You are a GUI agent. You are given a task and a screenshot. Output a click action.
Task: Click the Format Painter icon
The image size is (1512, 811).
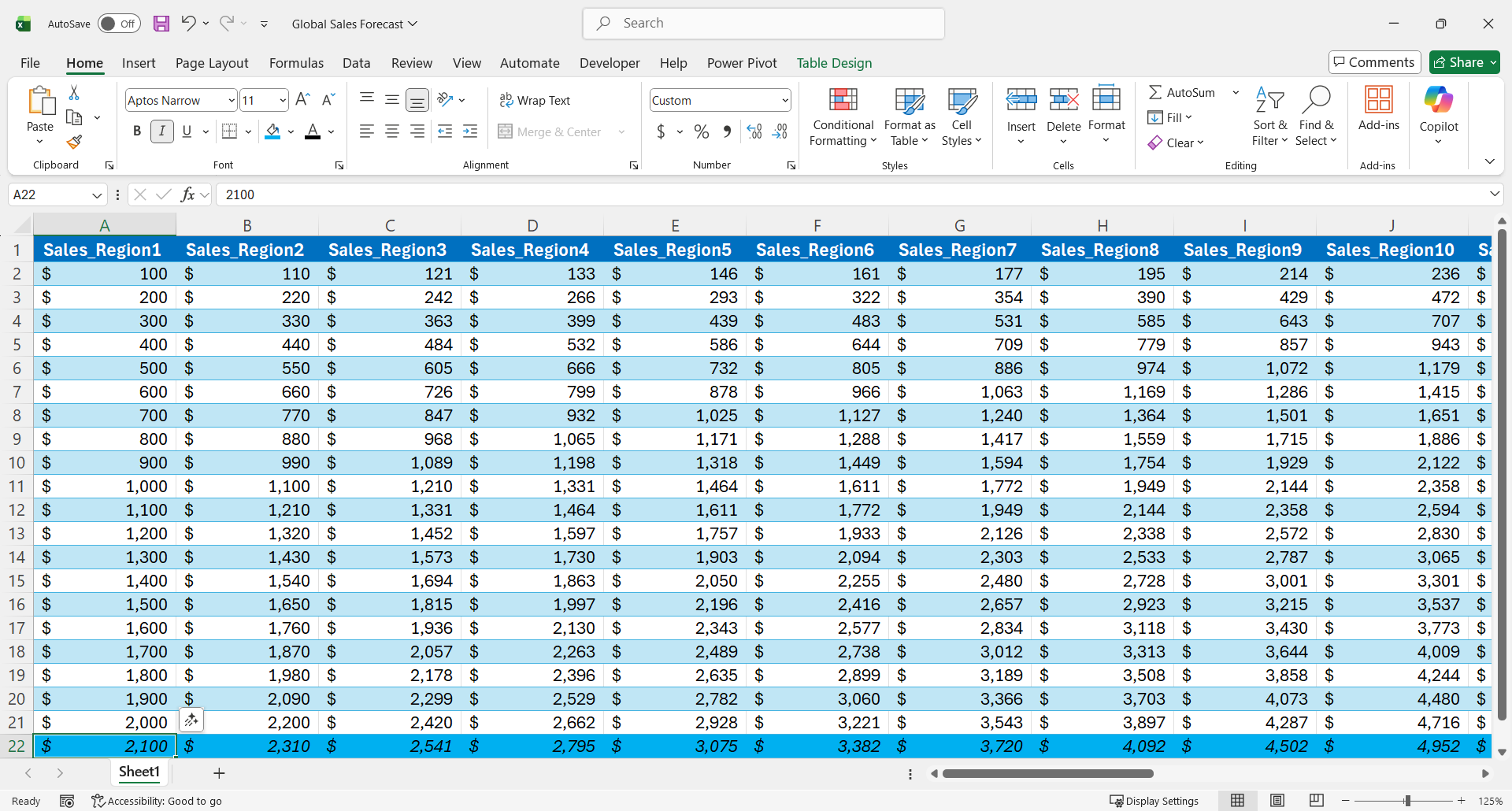point(74,142)
